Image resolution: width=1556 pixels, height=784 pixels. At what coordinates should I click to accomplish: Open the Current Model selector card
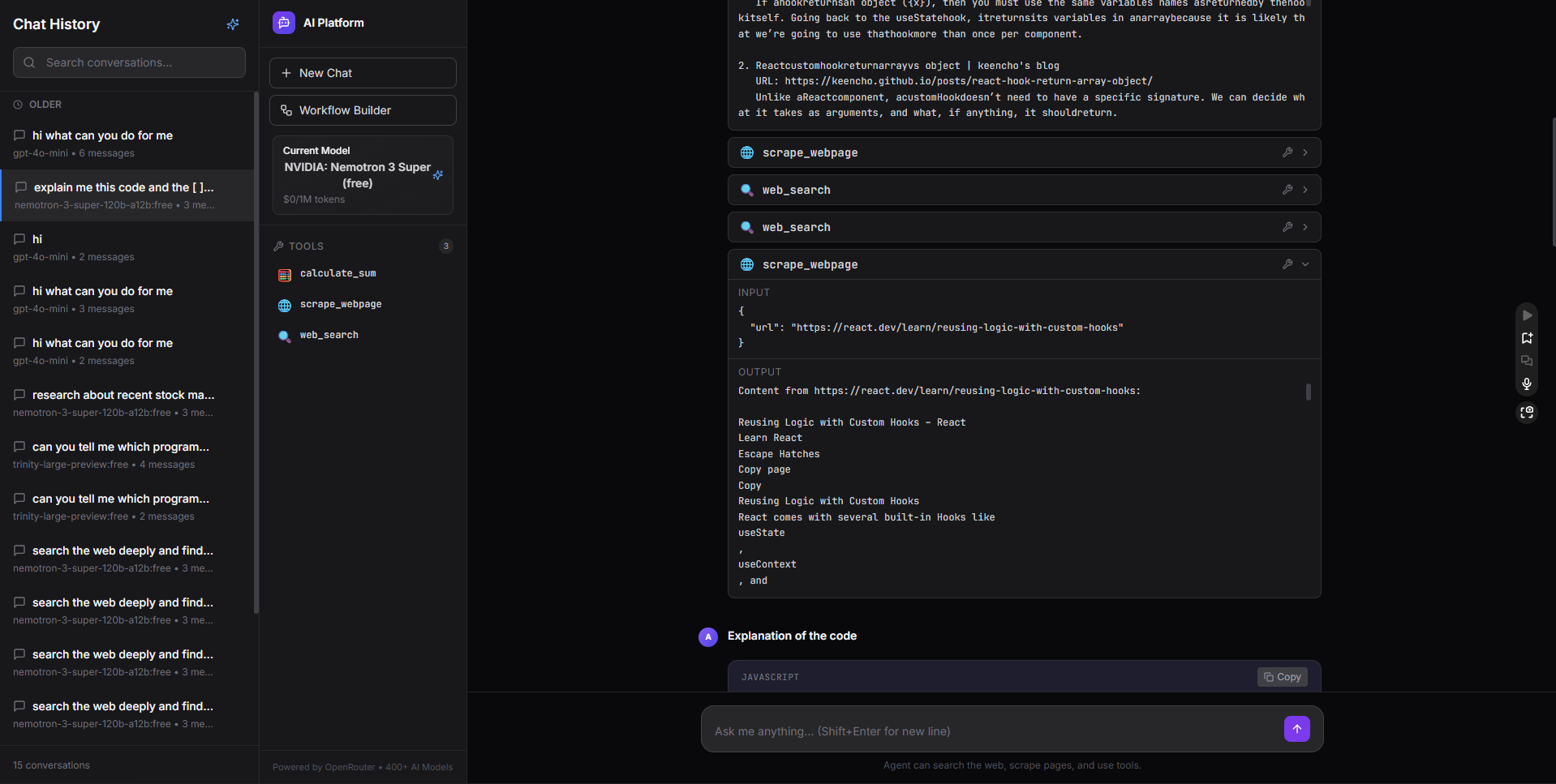coord(363,175)
